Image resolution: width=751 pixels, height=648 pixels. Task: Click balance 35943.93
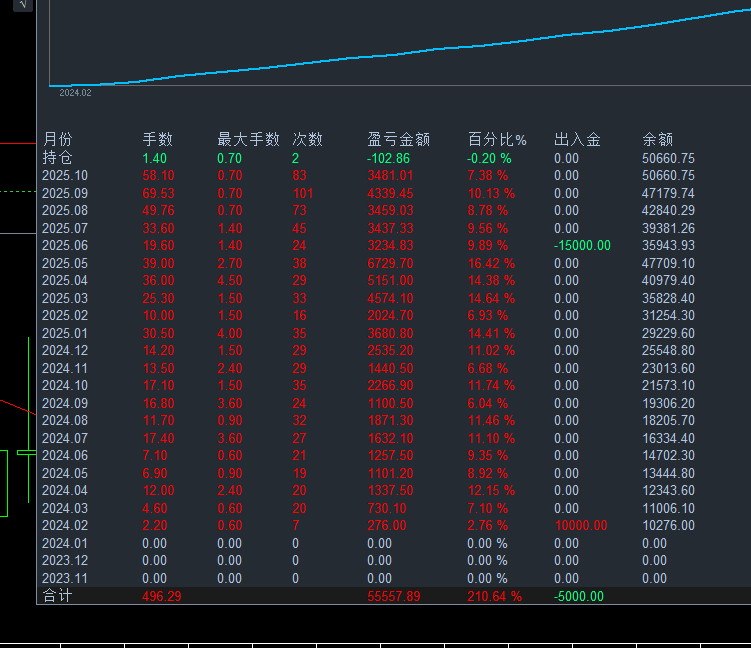coord(668,245)
